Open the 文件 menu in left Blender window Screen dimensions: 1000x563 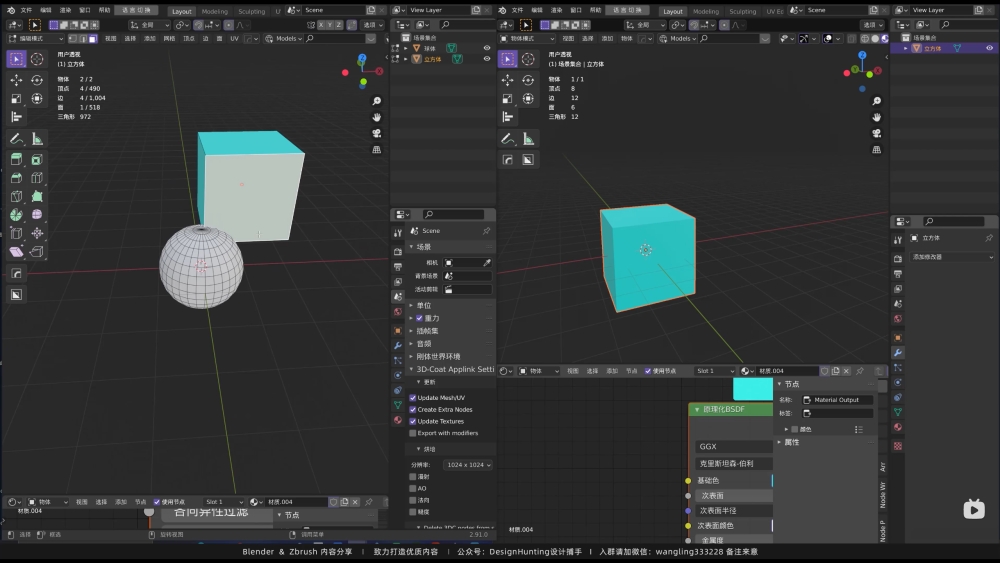[26, 10]
